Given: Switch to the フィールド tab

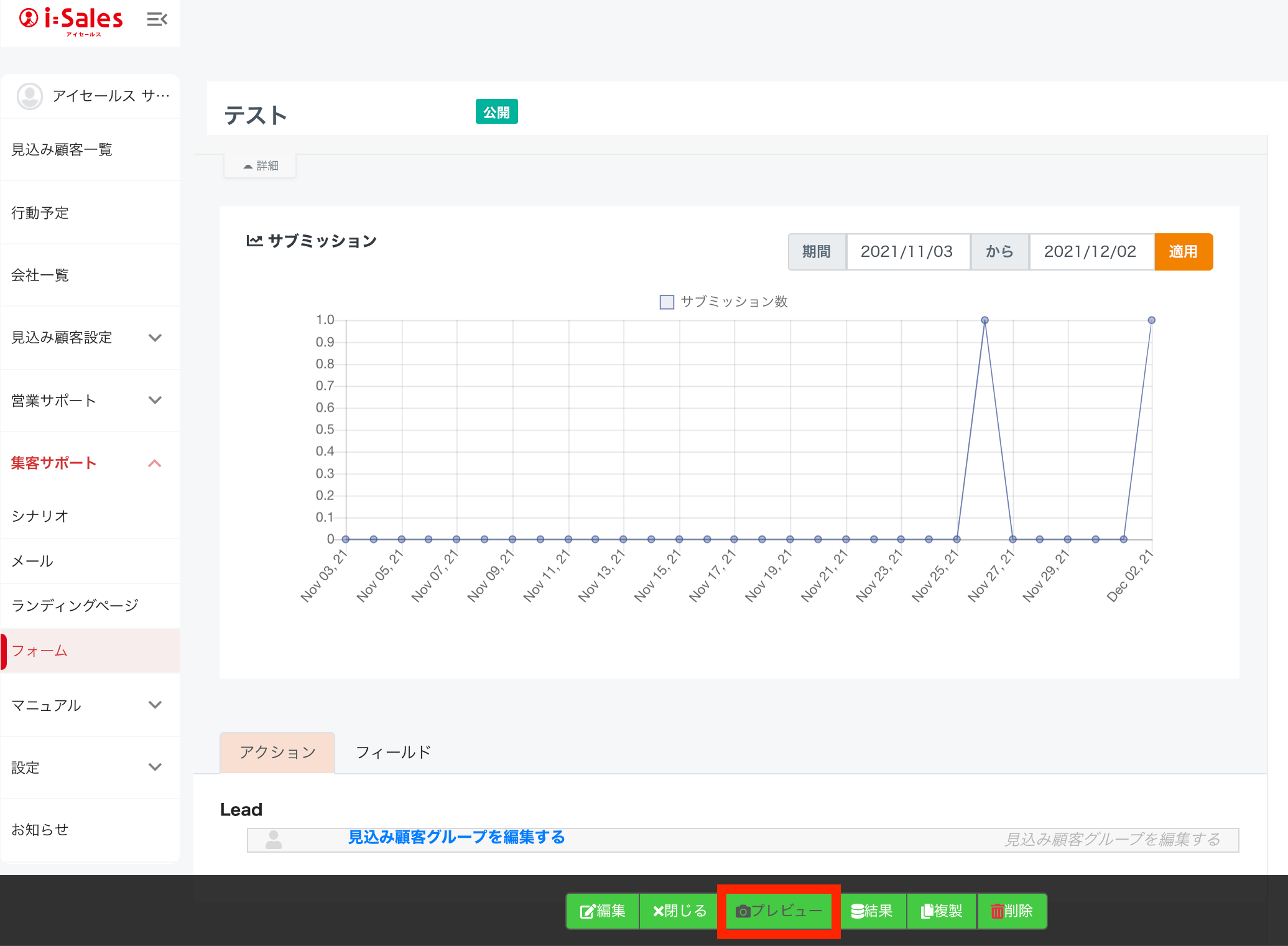Looking at the screenshot, I should pos(393,753).
